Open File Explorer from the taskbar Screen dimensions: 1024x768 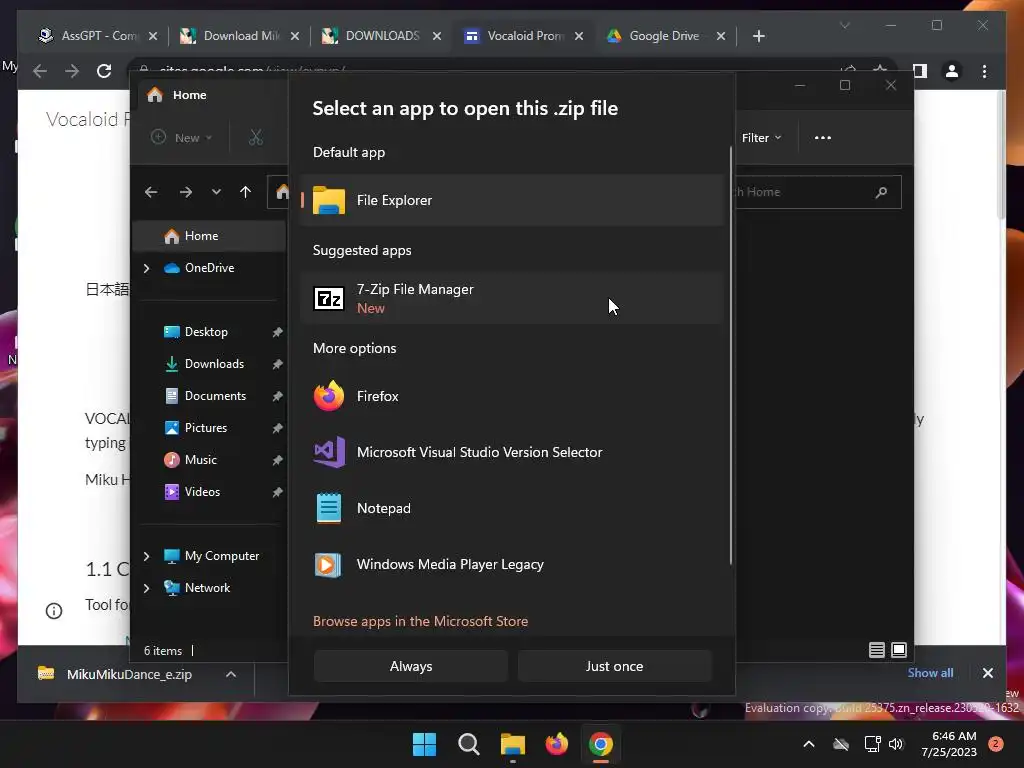(x=513, y=744)
